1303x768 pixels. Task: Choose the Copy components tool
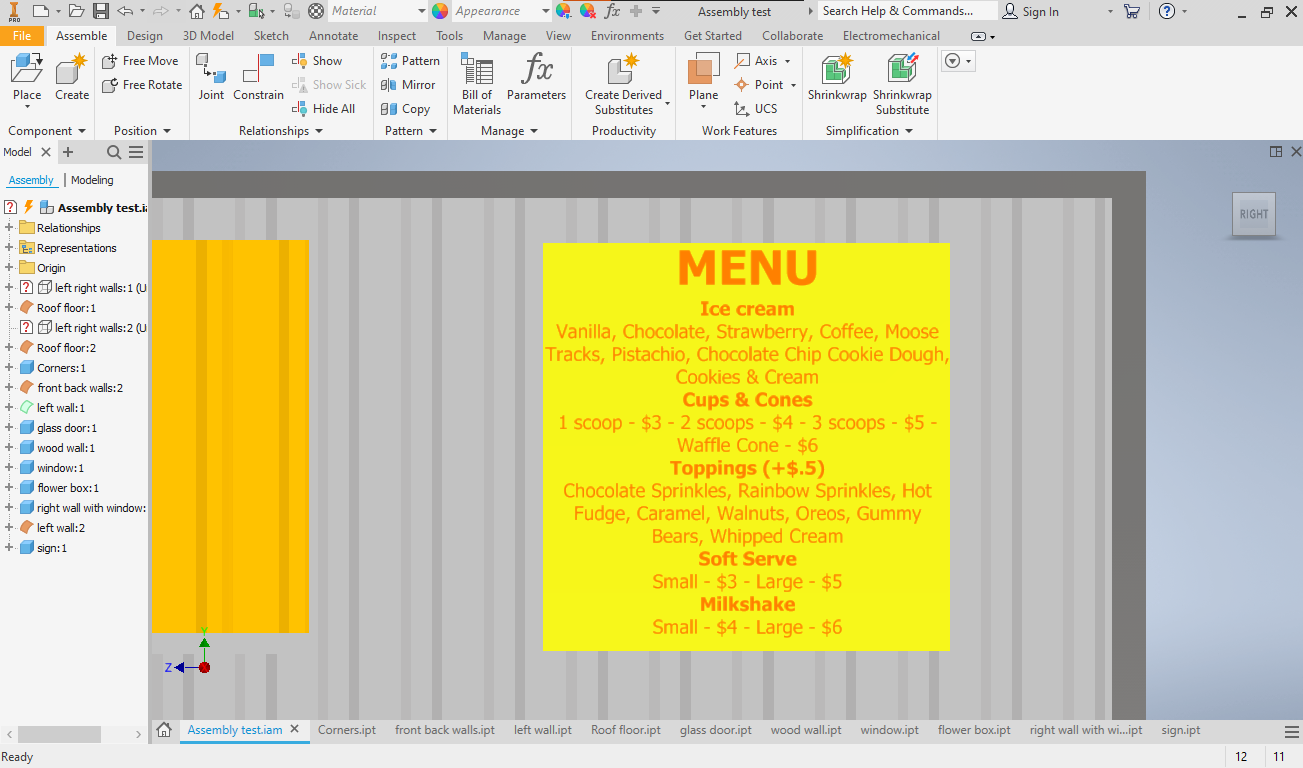405,109
